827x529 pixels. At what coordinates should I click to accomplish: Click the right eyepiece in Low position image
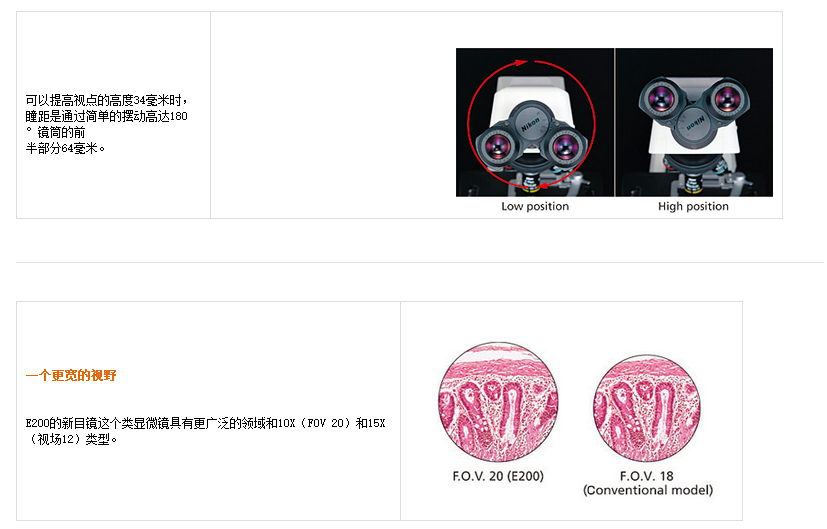(x=565, y=145)
